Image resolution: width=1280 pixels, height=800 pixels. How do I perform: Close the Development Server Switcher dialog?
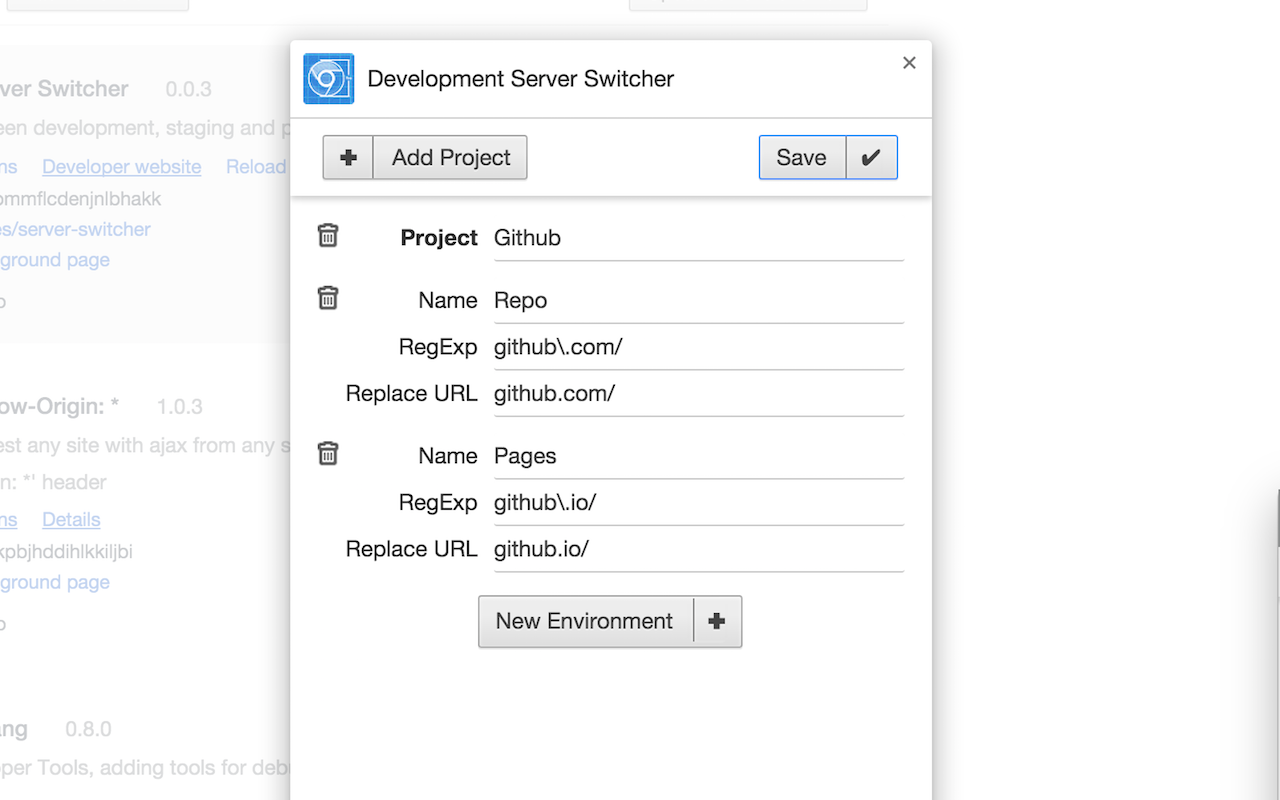click(909, 62)
